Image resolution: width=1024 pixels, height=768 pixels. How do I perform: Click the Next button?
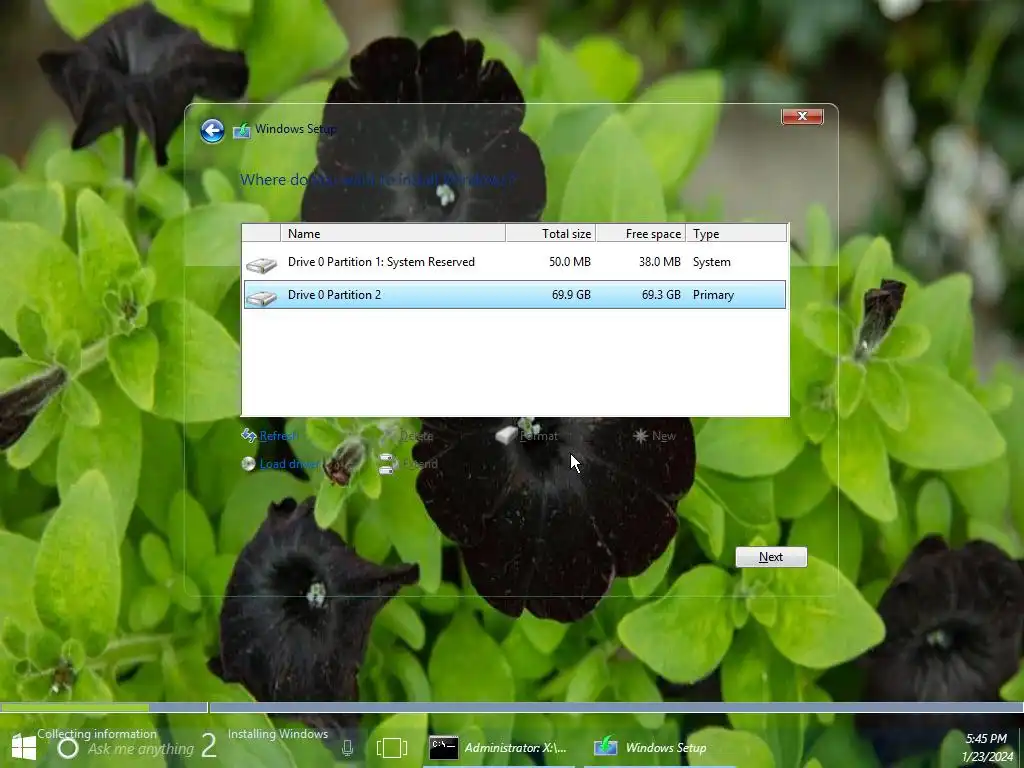[771, 557]
